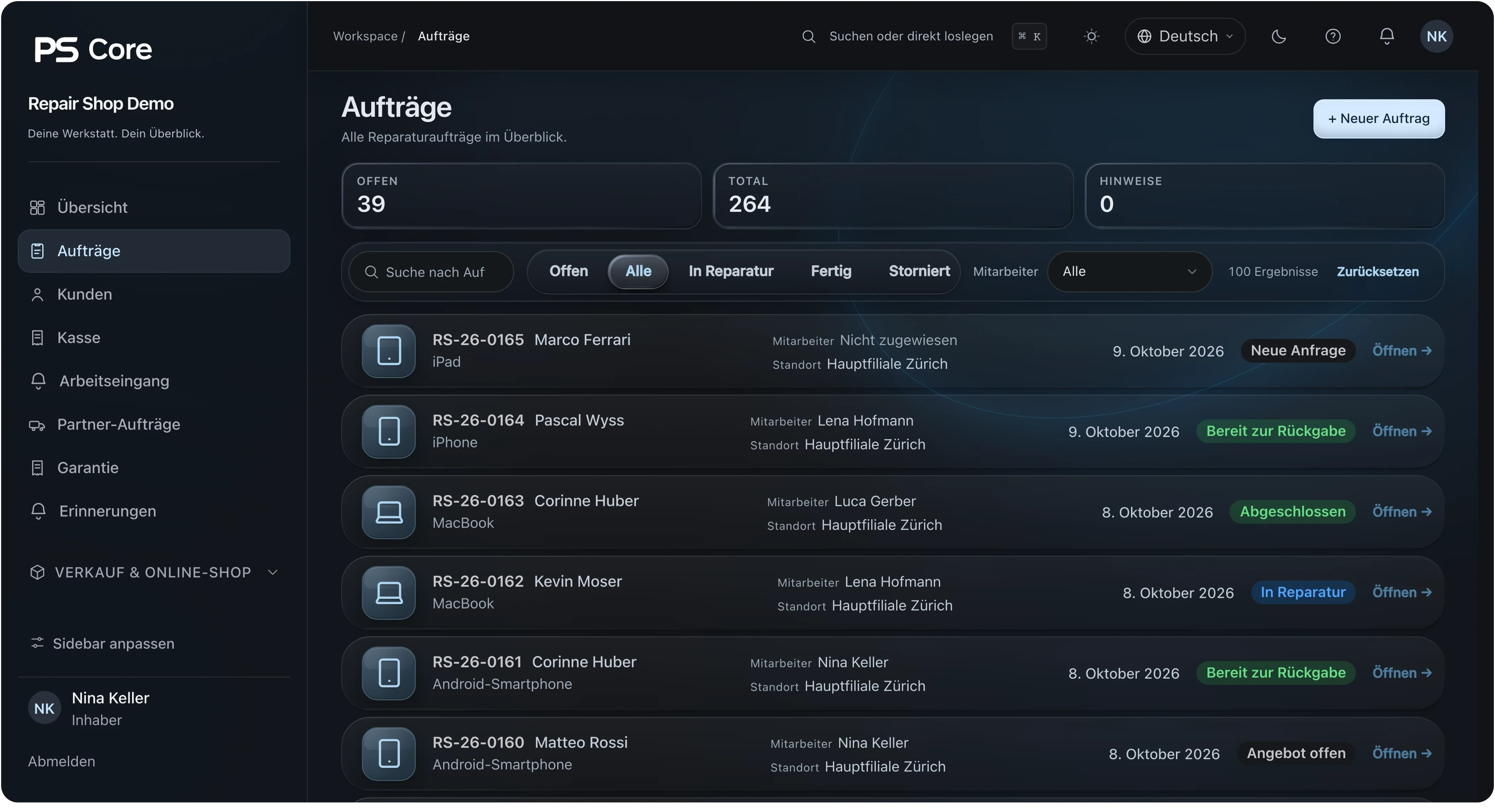Click the iPhone icon for RS-26-0164
The image size is (1495, 812).
tap(388, 432)
